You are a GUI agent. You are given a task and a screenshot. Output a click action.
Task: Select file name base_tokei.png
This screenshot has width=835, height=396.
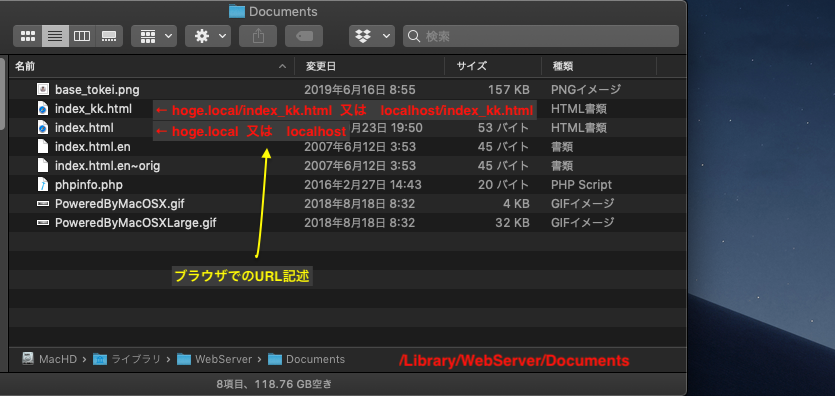[97, 89]
